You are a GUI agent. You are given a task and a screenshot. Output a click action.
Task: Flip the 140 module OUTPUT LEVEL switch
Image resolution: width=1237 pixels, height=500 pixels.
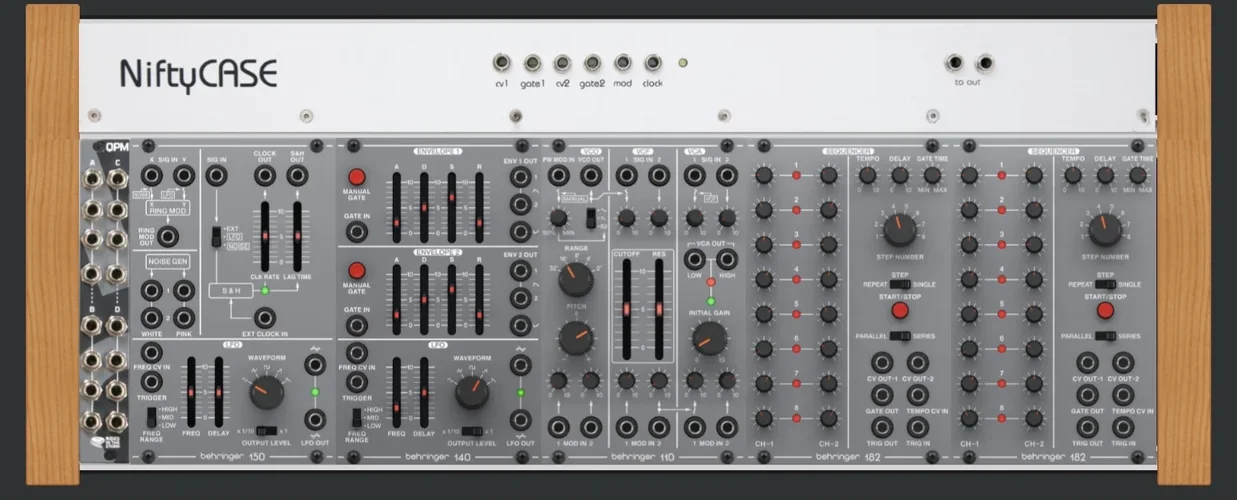[x=472, y=429]
